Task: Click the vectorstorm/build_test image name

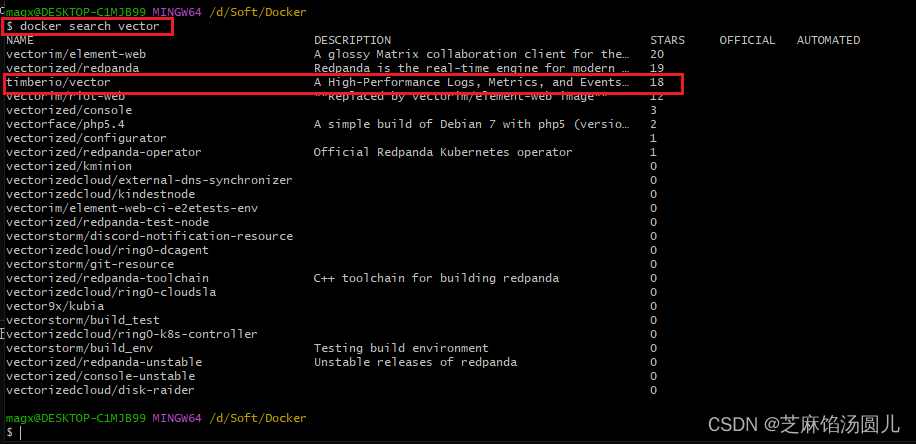Action: coord(83,321)
